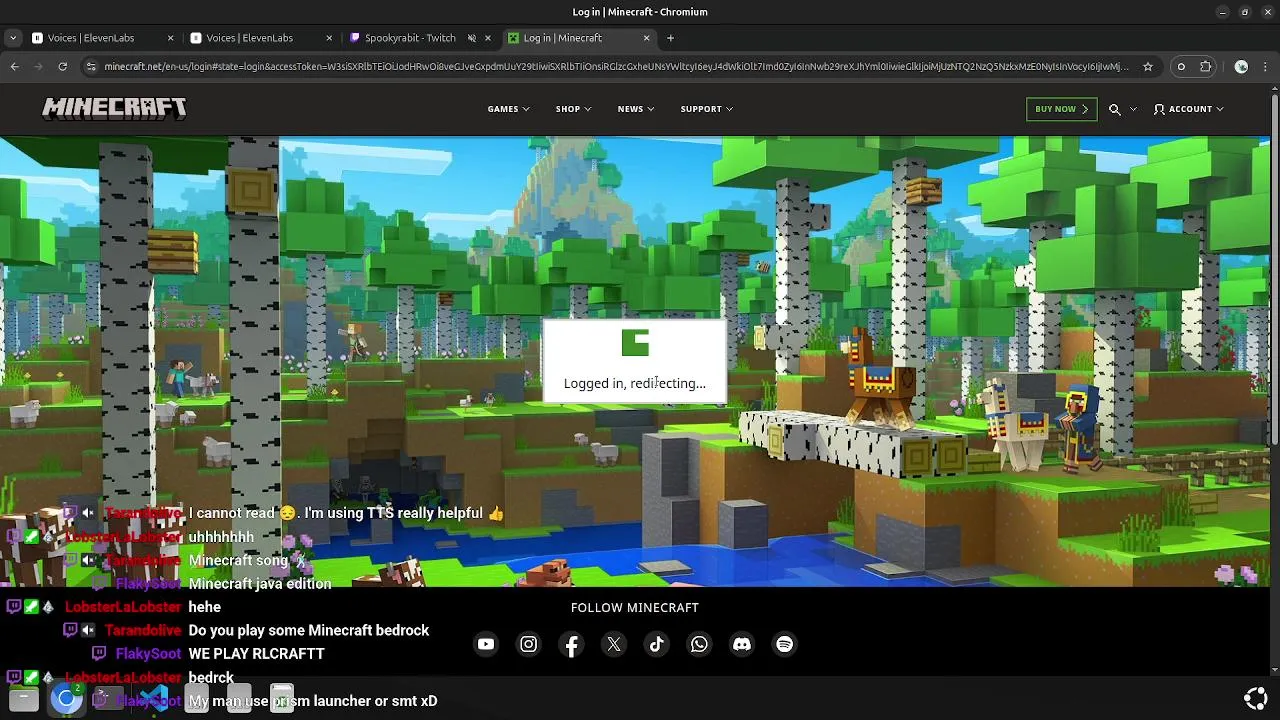Expand the Support menu
The image size is (1280, 720).
(707, 109)
